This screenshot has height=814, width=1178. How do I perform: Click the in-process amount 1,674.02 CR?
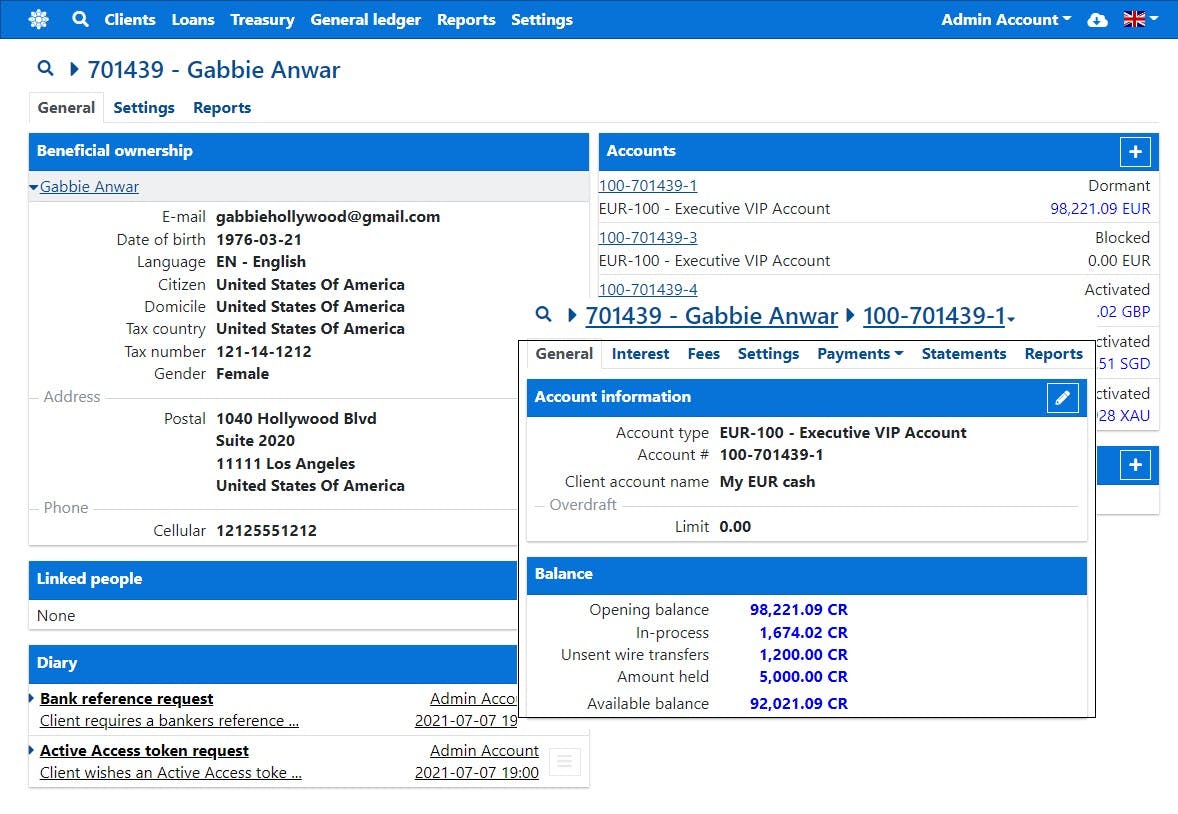click(x=803, y=633)
